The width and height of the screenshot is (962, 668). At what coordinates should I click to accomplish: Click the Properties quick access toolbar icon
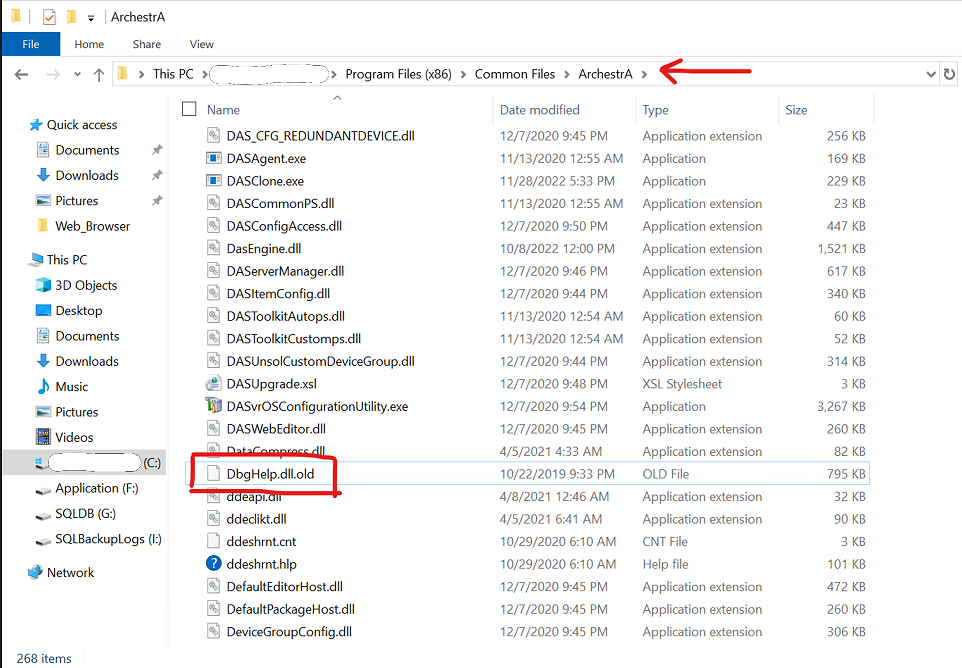[x=49, y=17]
